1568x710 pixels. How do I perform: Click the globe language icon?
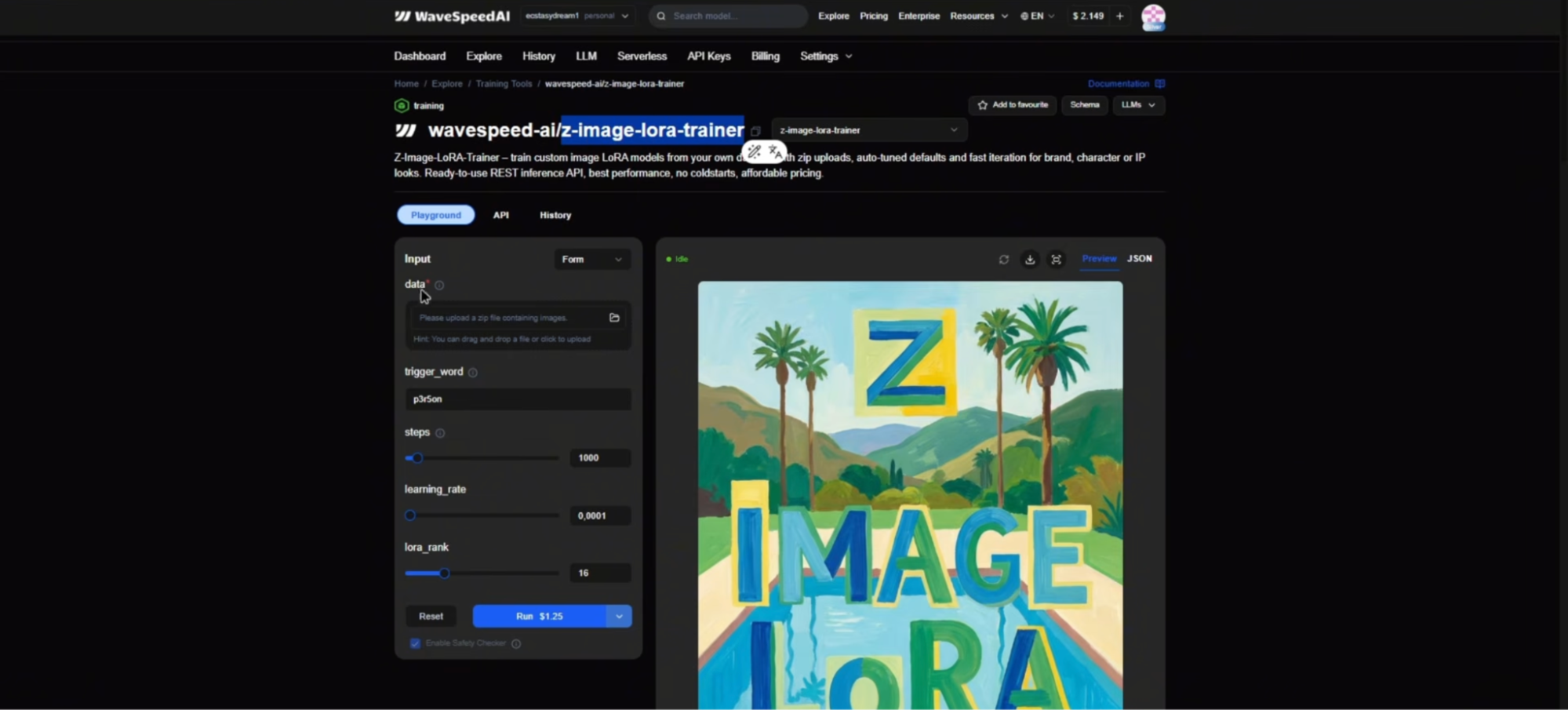(1024, 16)
